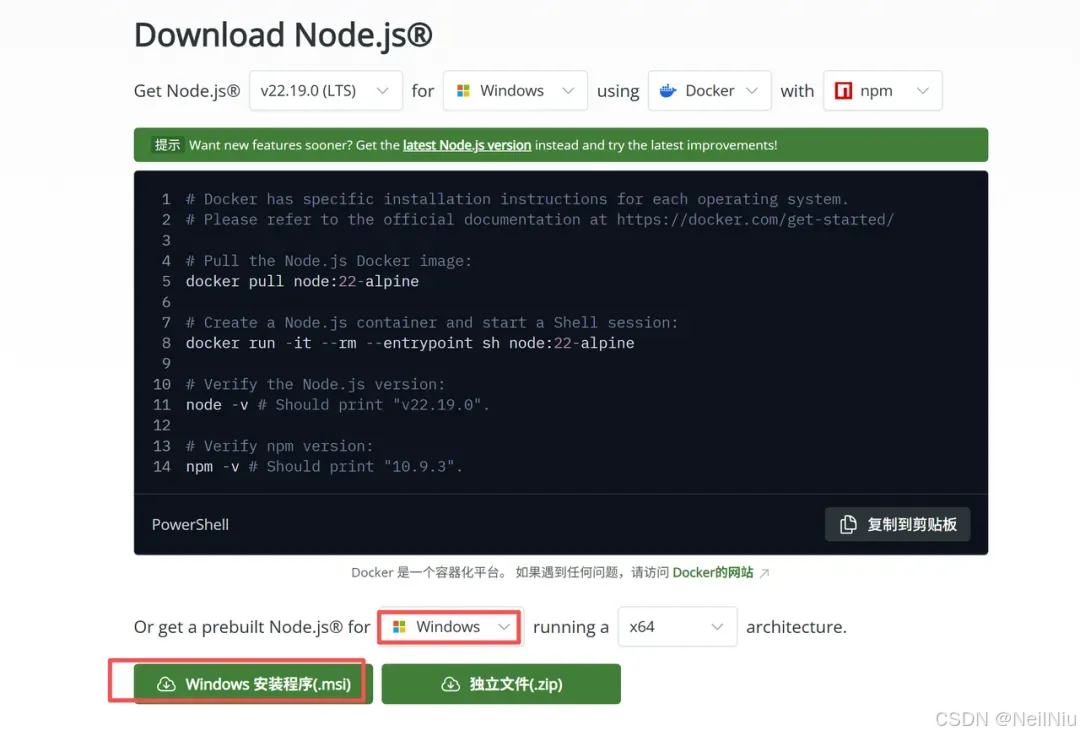1080x736 pixels.
Task: Click the PowerShell label below code
Action: tap(190, 525)
